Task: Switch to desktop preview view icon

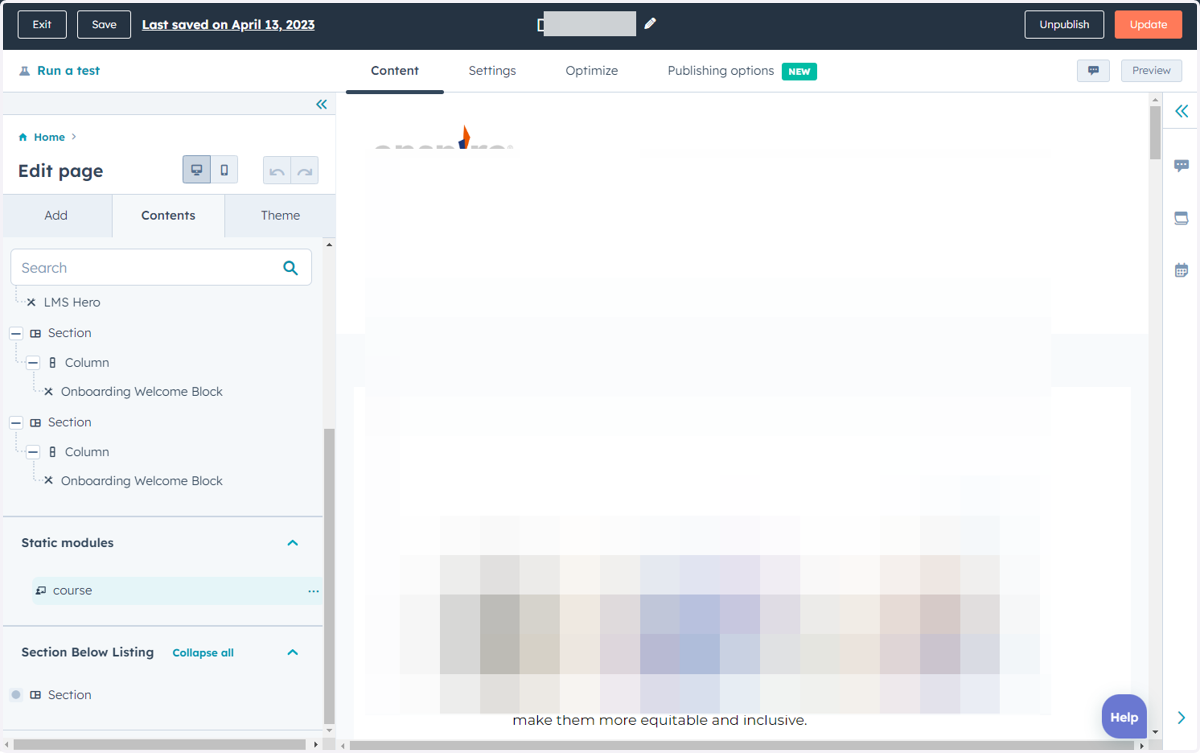Action: click(x=196, y=170)
